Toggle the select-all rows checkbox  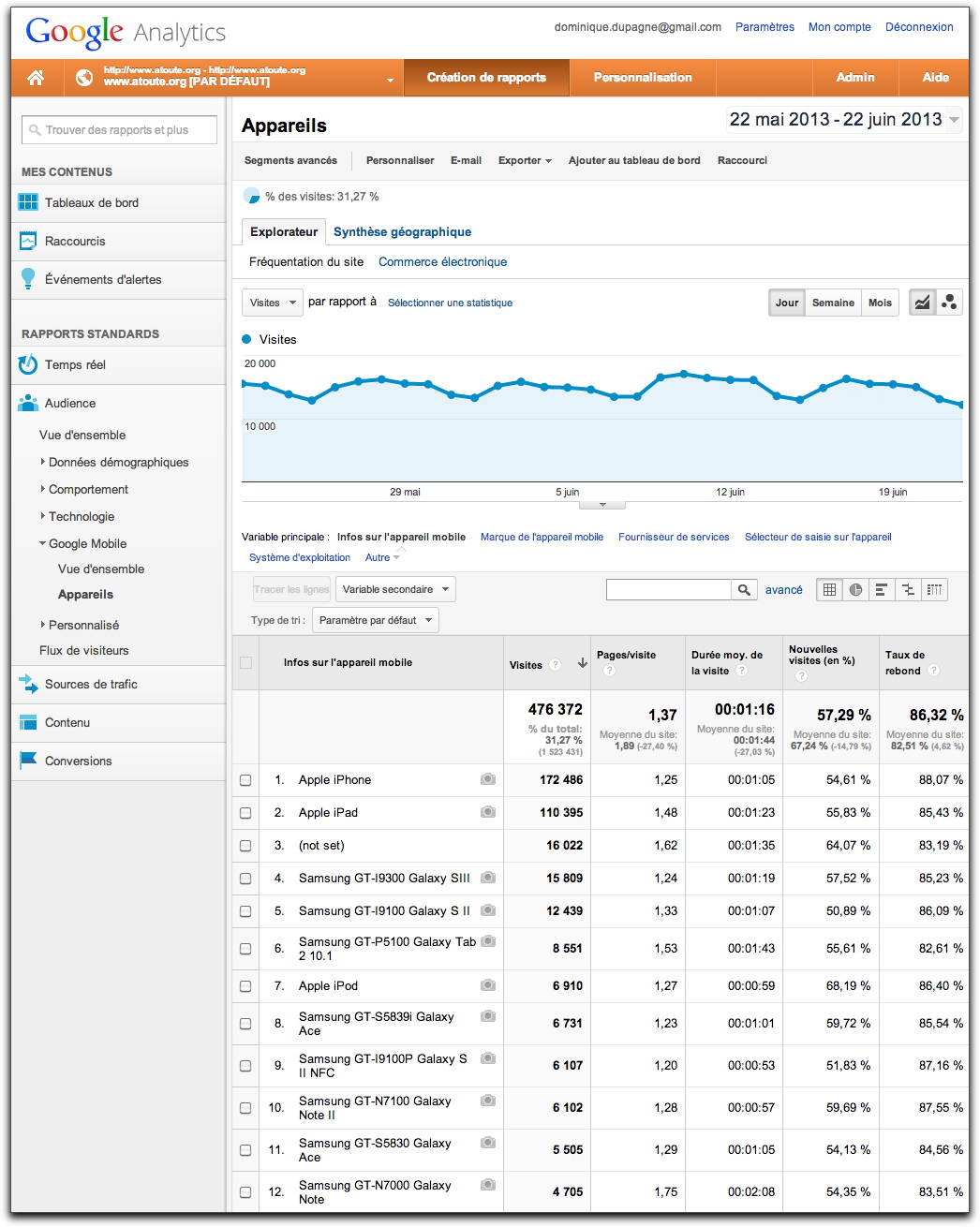[x=246, y=663]
